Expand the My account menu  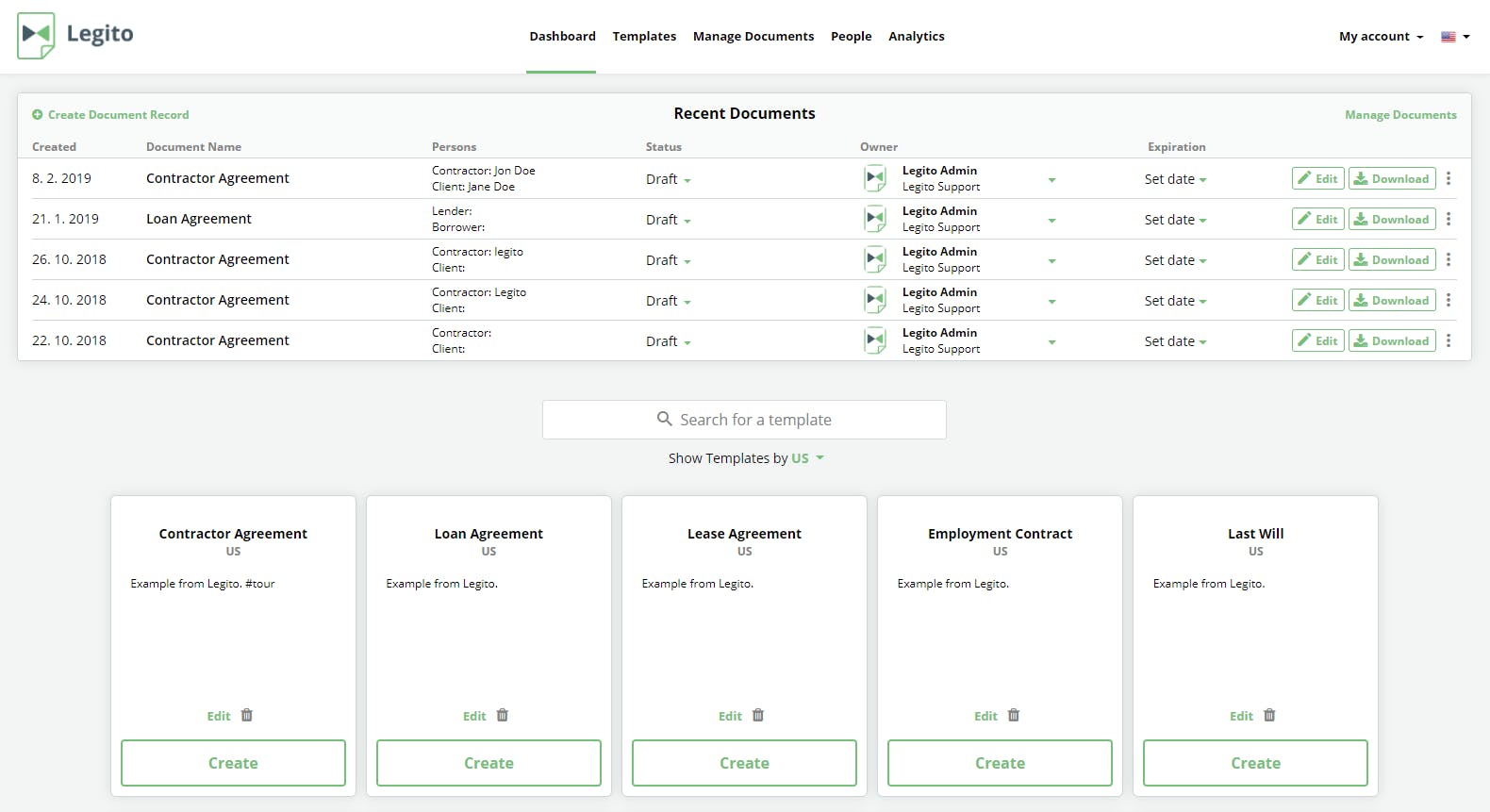[1381, 36]
